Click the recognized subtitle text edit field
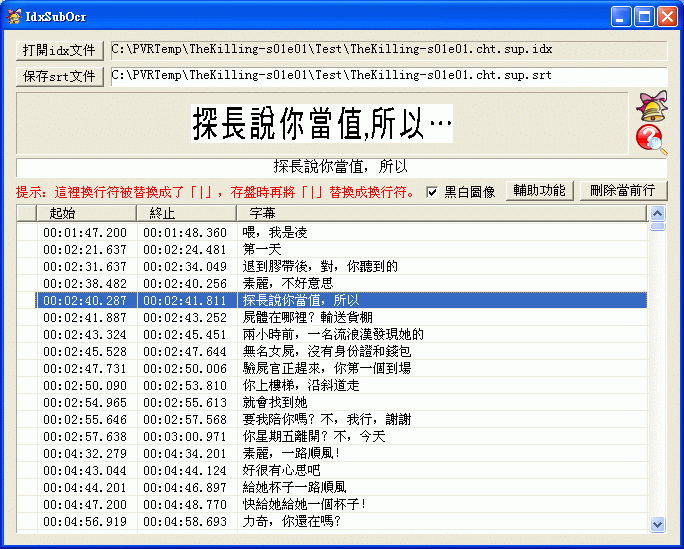The image size is (684, 549). (341, 167)
